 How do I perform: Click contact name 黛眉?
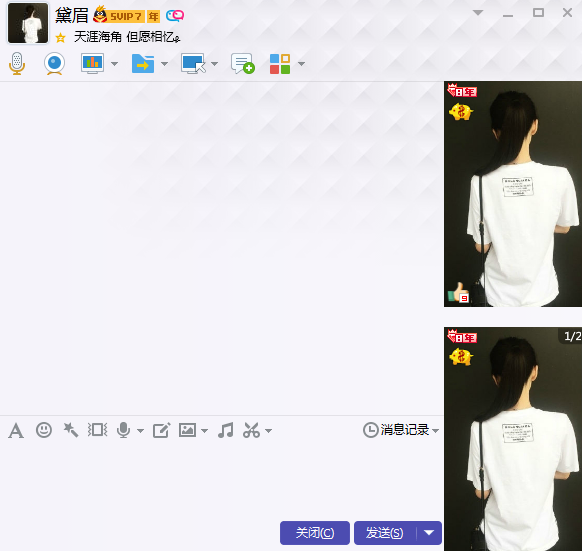coord(71,16)
